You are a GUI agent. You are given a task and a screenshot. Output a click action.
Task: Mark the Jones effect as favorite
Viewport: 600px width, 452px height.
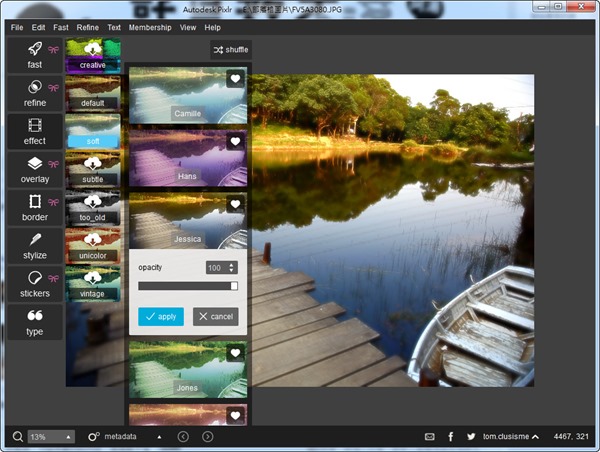click(235, 353)
